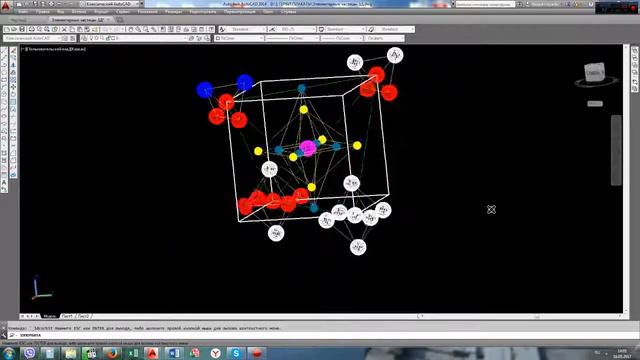
Task: Expand the layer list dropdown
Action: (x=185, y=38)
